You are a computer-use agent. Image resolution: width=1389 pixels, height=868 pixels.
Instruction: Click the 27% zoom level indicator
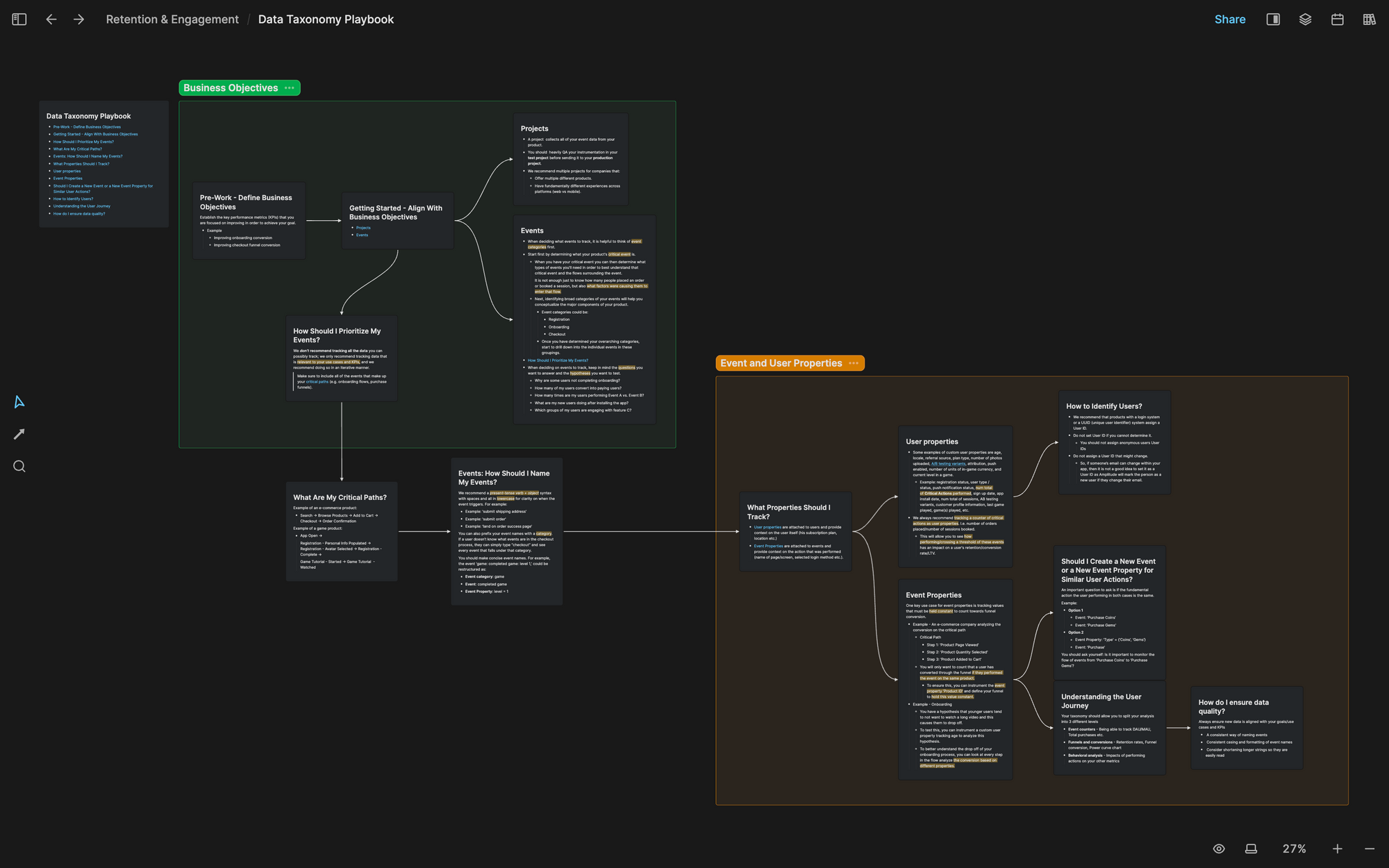1294,849
